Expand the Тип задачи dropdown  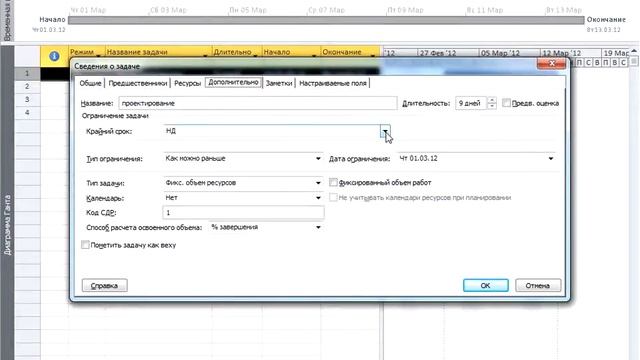(318, 183)
